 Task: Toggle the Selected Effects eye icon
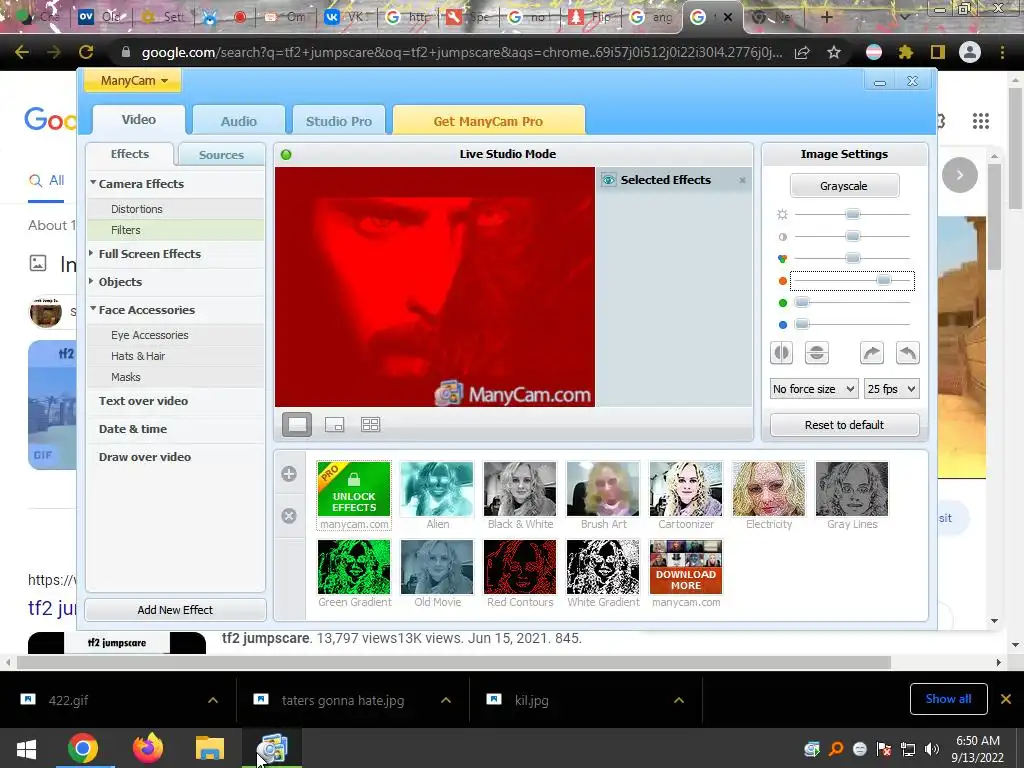tap(609, 180)
